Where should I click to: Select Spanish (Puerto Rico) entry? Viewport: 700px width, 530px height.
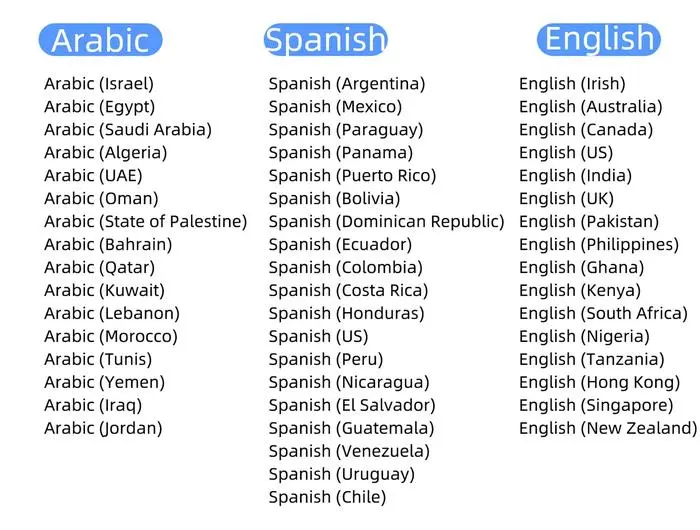(352, 176)
